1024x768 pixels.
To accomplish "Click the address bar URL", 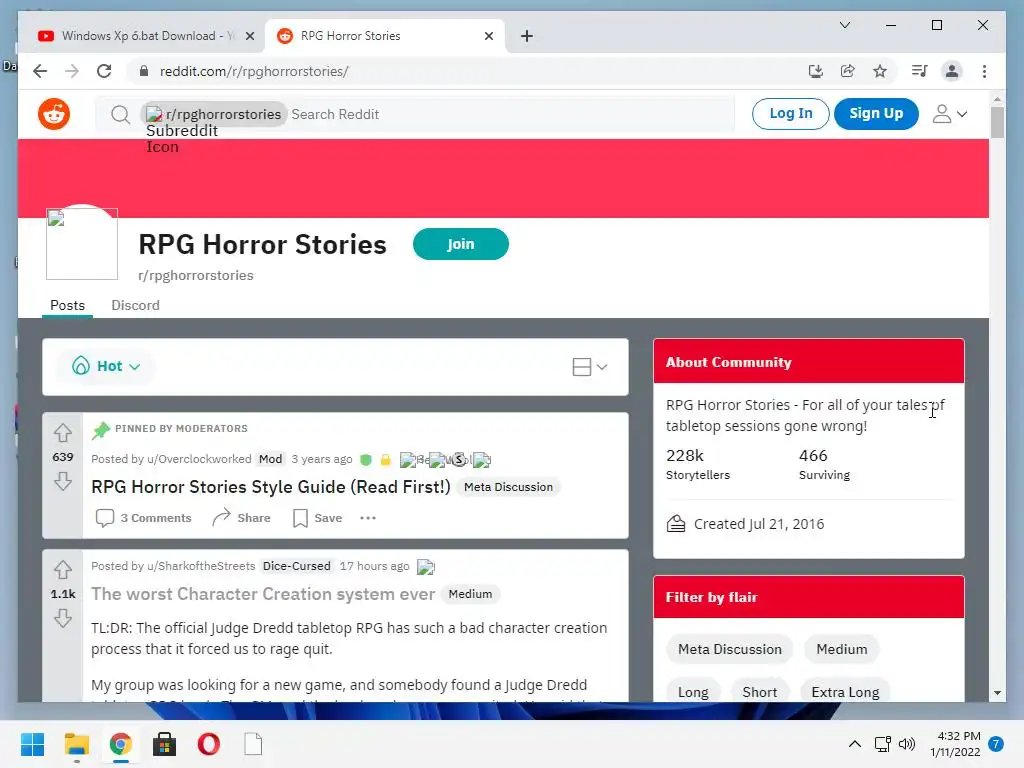I will (x=254, y=71).
